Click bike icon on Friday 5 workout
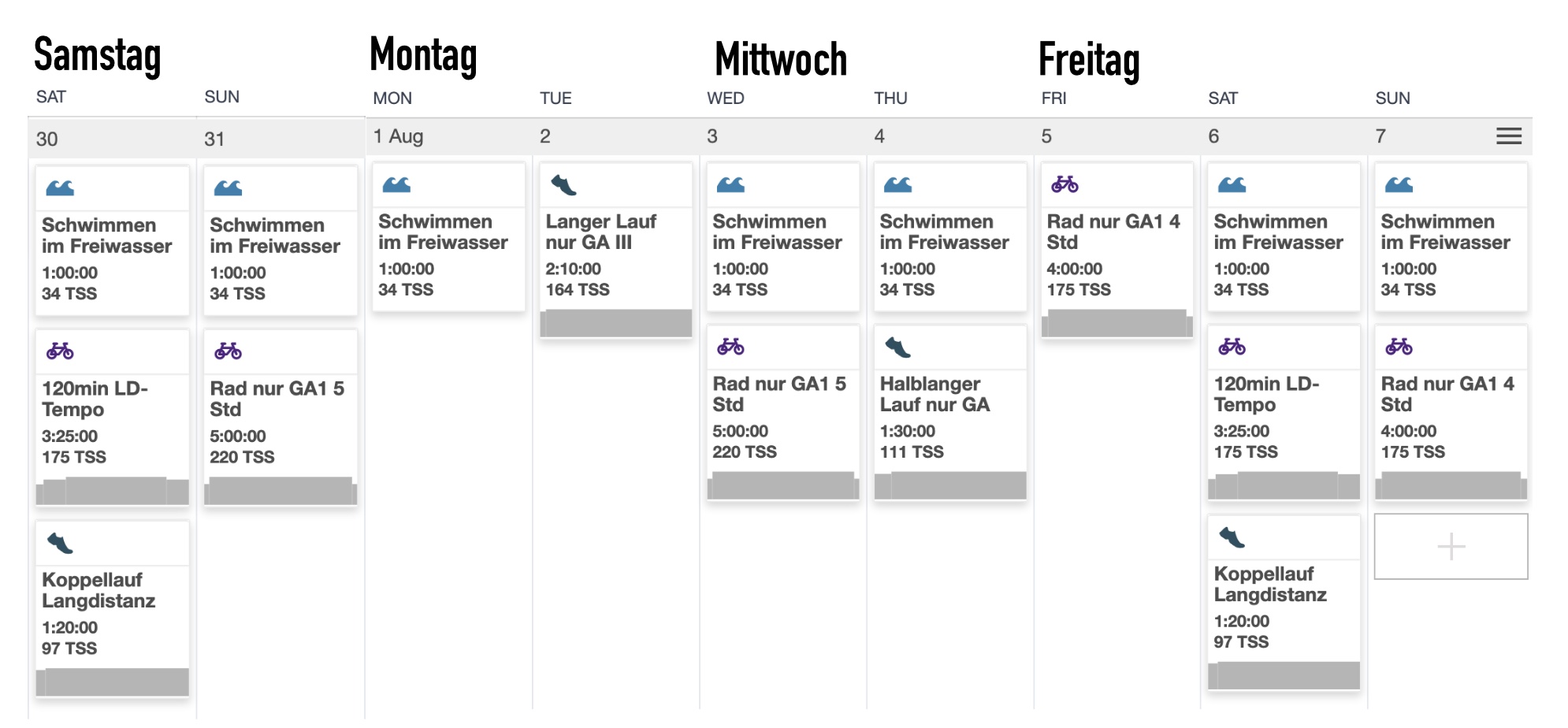The width and height of the screenshot is (1568, 728). [1065, 184]
